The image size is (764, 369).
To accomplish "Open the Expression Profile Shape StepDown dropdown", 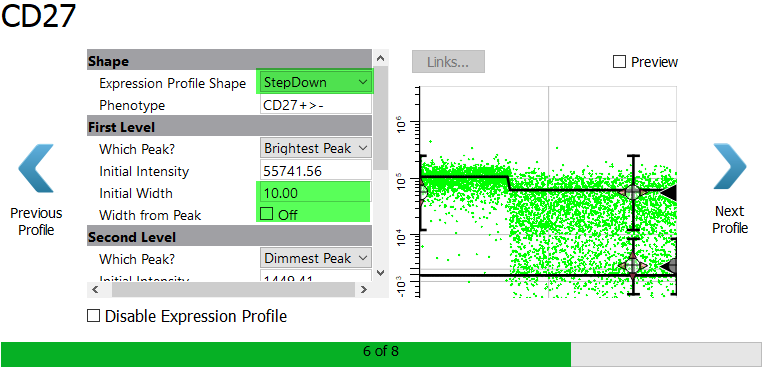I will [316, 82].
